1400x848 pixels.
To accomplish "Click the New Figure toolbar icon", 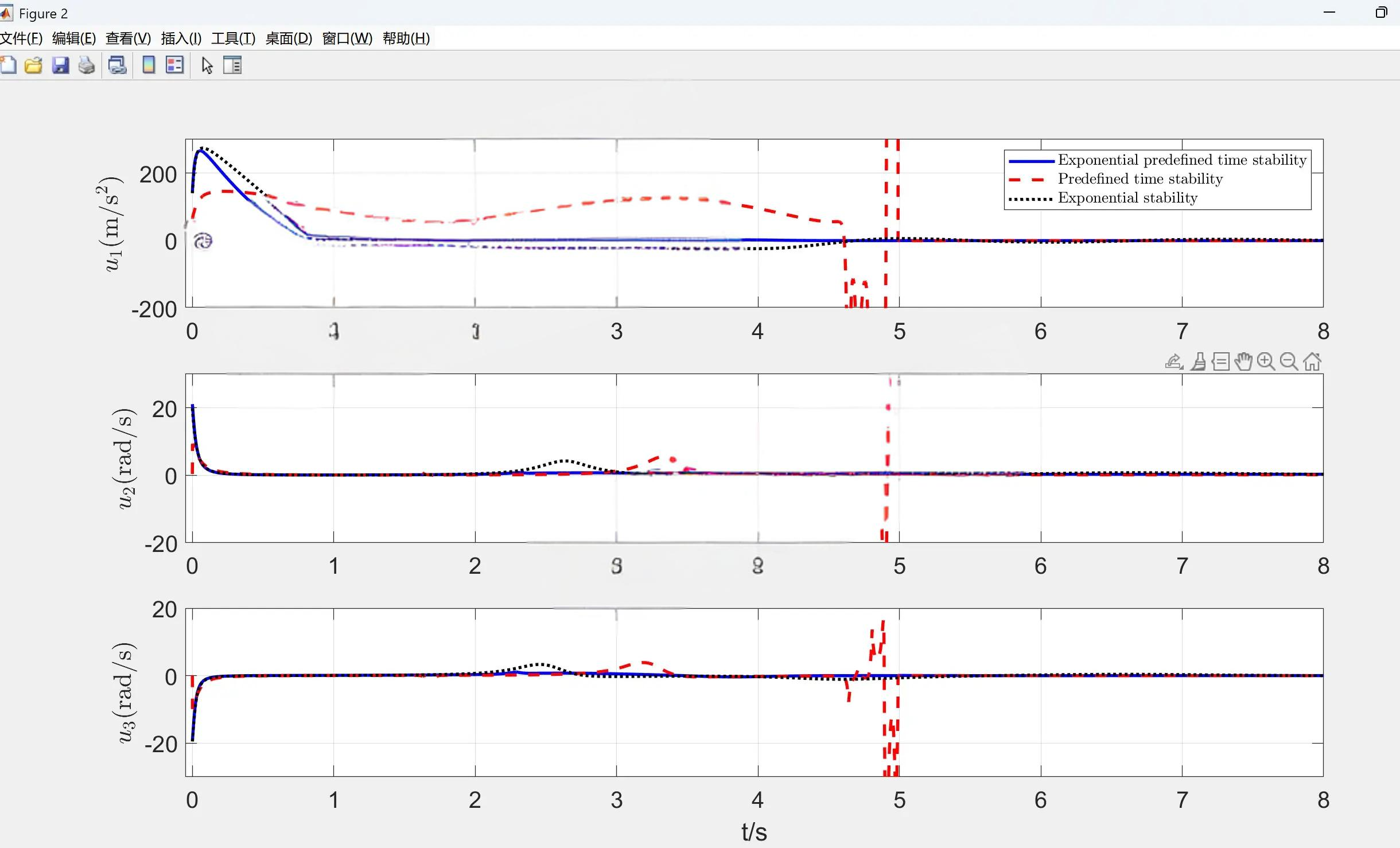I will click(8, 65).
